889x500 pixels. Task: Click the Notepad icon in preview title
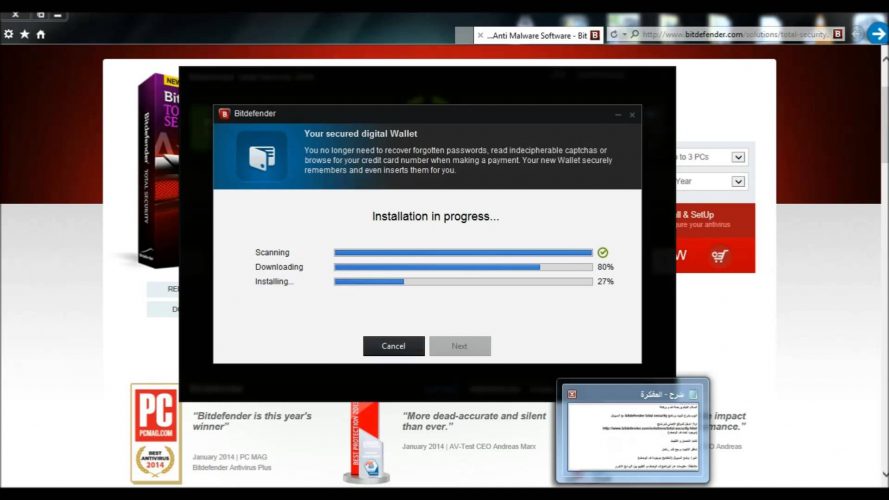(x=693, y=394)
